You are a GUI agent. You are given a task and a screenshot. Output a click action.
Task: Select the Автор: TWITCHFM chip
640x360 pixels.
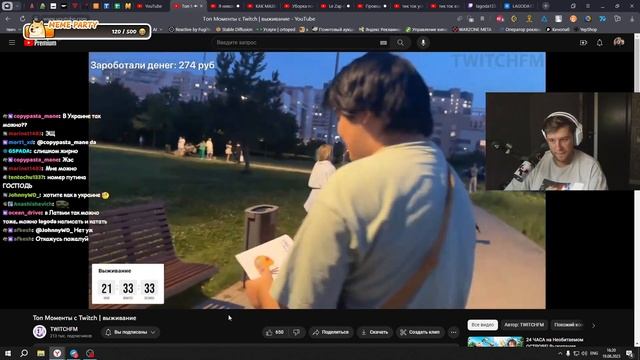[524, 325]
